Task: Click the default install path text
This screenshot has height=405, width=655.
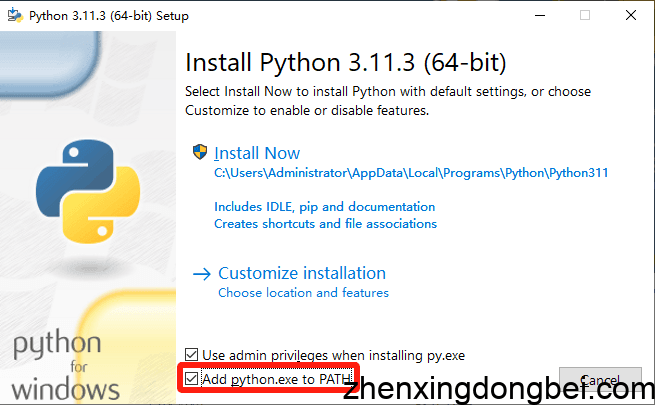Action: point(411,173)
